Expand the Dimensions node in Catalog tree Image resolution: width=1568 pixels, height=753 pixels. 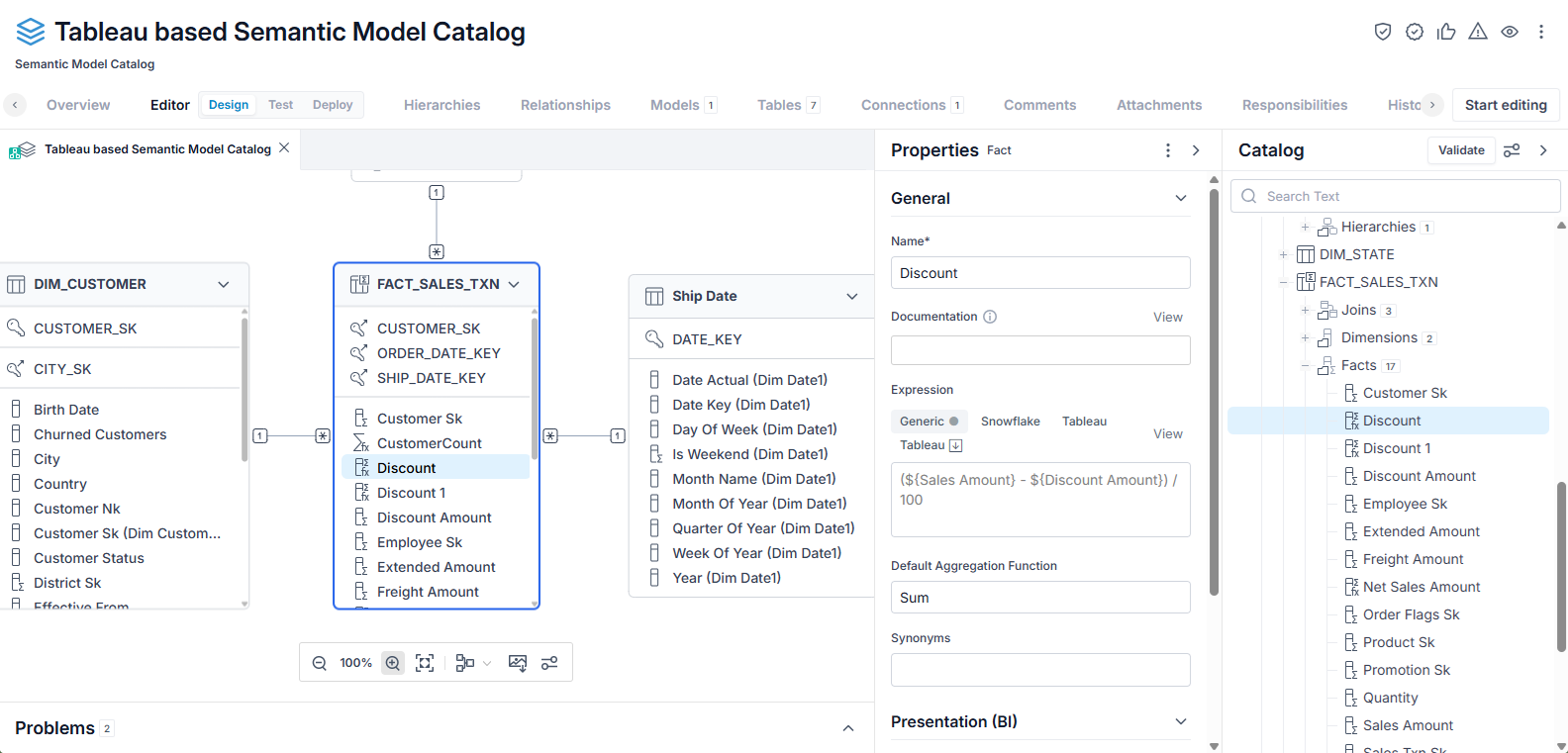pos(1305,337)
